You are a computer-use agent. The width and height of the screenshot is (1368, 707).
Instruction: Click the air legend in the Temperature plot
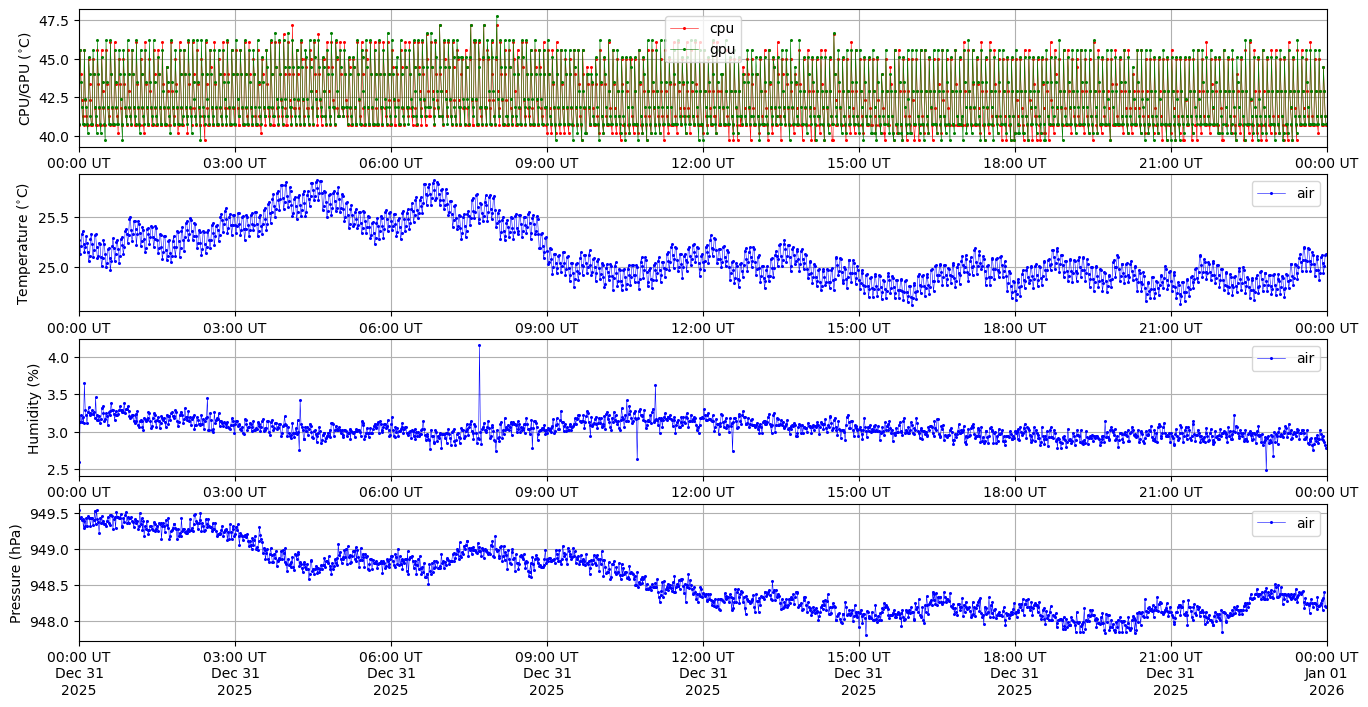(1286, 194)
